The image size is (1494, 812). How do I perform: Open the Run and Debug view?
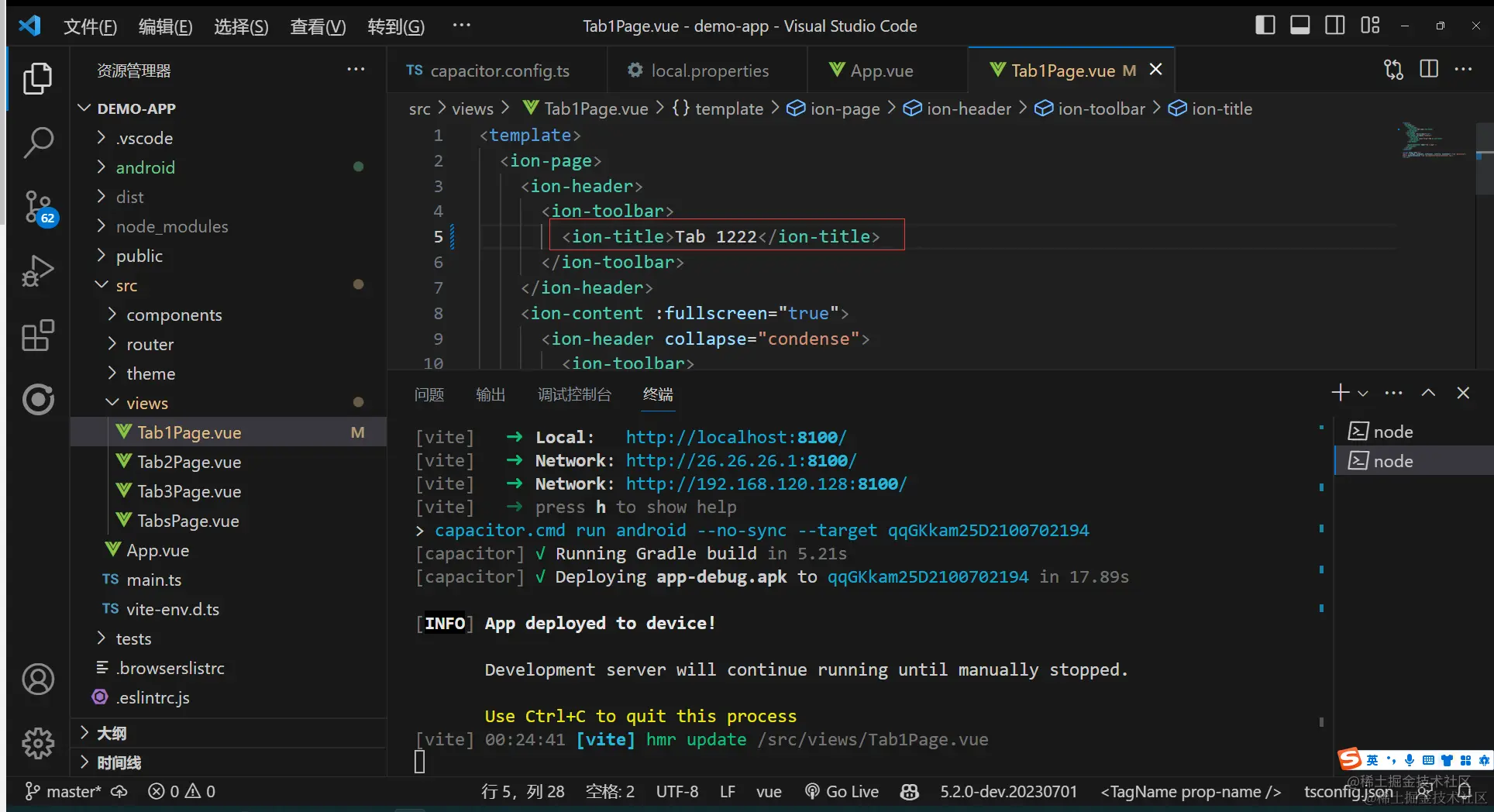click(37, 271)
